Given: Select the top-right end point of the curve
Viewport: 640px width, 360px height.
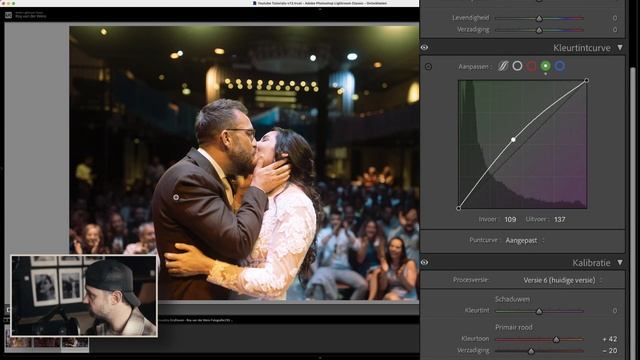Looking at the screenshot, I should (587, 80).
